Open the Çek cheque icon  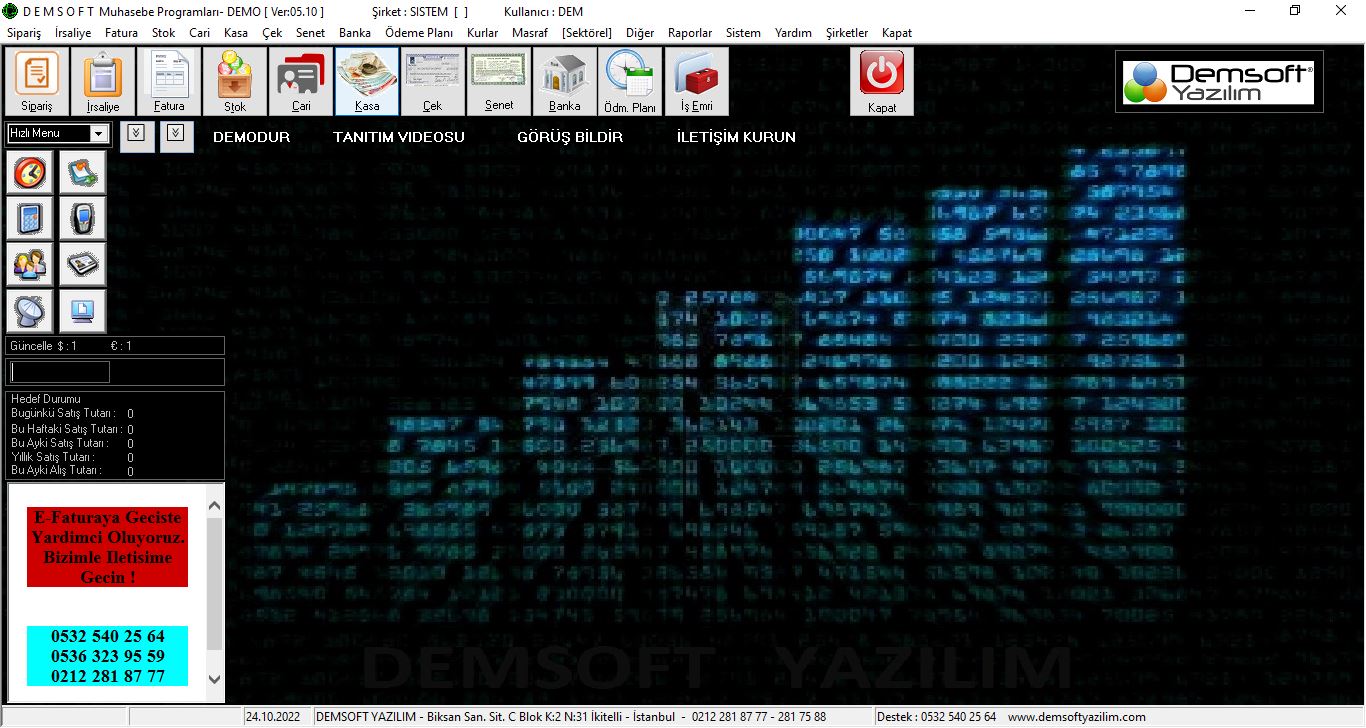(x=432, y=82)
